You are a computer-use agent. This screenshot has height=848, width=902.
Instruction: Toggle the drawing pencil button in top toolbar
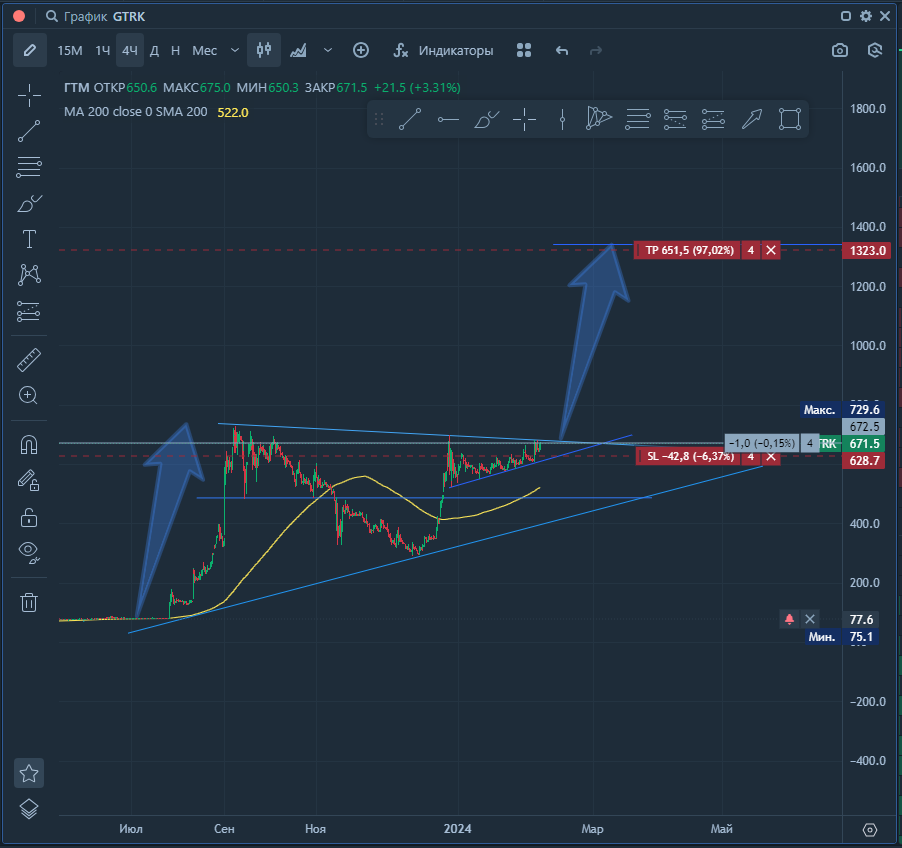[30, 51]
